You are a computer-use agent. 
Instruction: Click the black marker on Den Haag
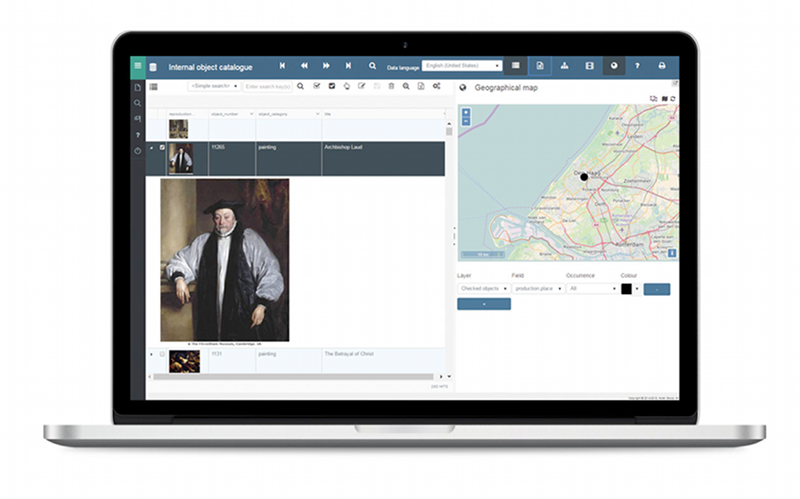[584, 177]
